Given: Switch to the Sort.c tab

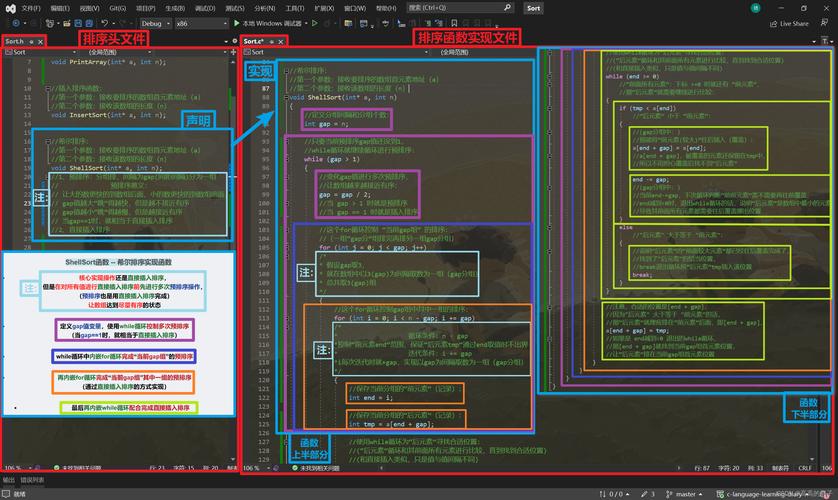Looking at the screenshot, I should coord(253,41).
